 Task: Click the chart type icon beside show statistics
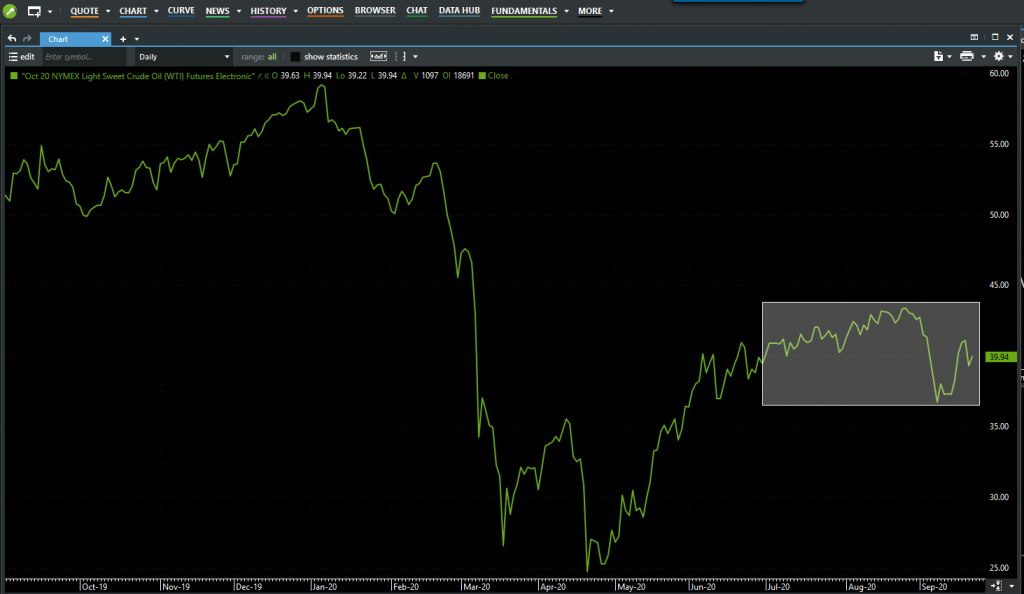tap(379, 57)
